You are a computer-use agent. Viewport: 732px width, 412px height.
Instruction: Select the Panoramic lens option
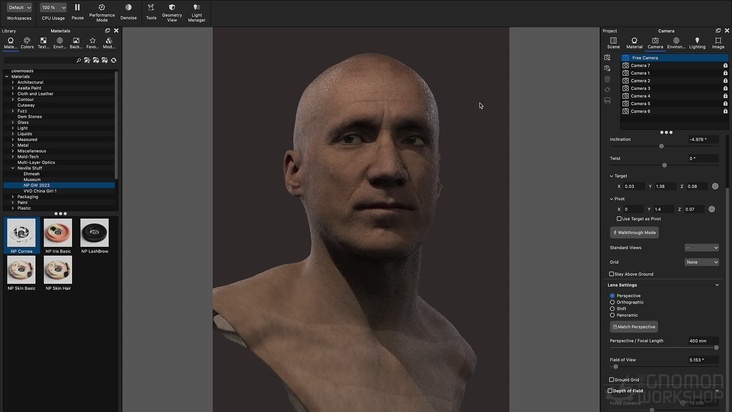point(612,315)
